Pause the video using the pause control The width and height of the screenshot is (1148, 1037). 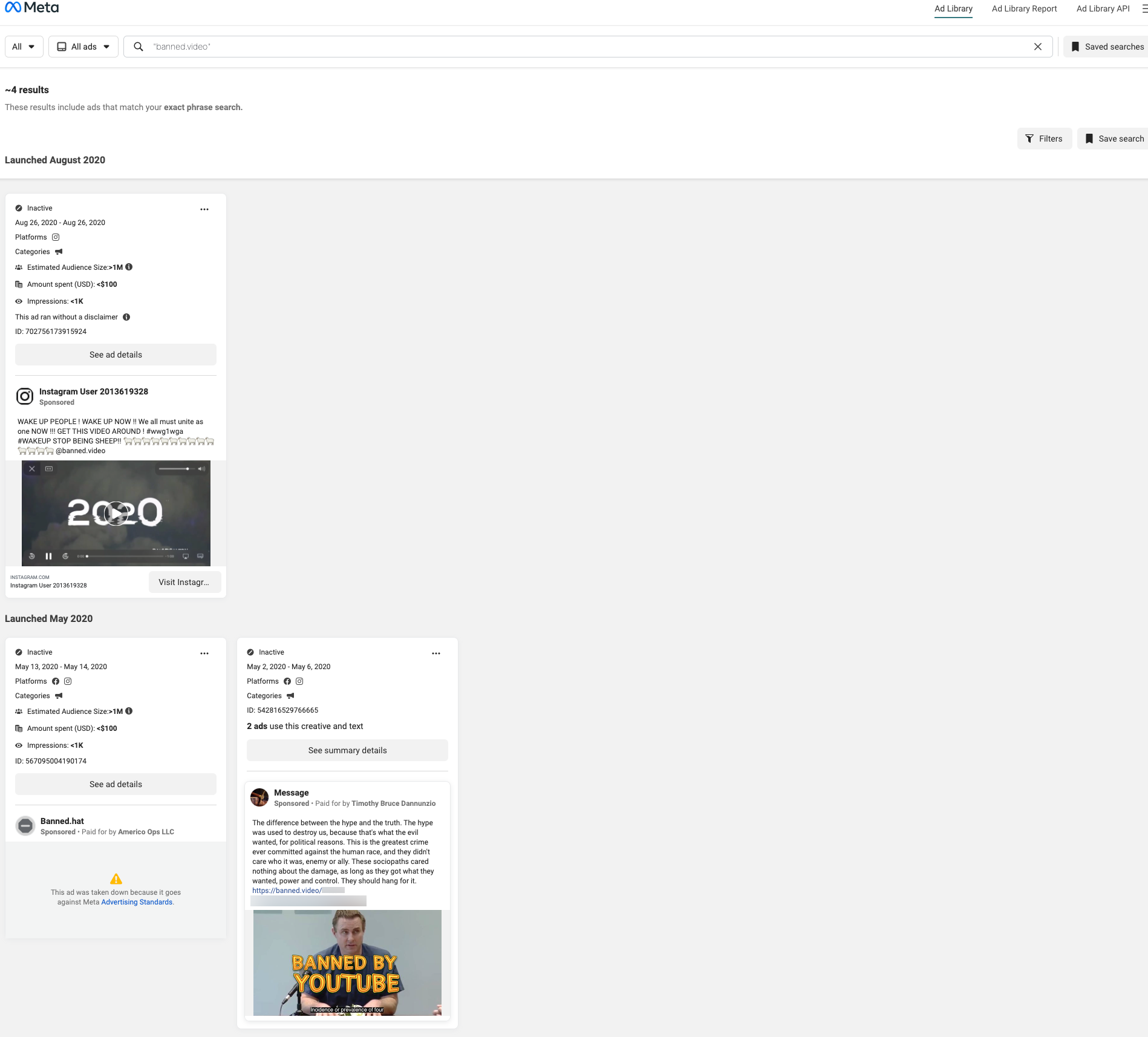point(48,556)
